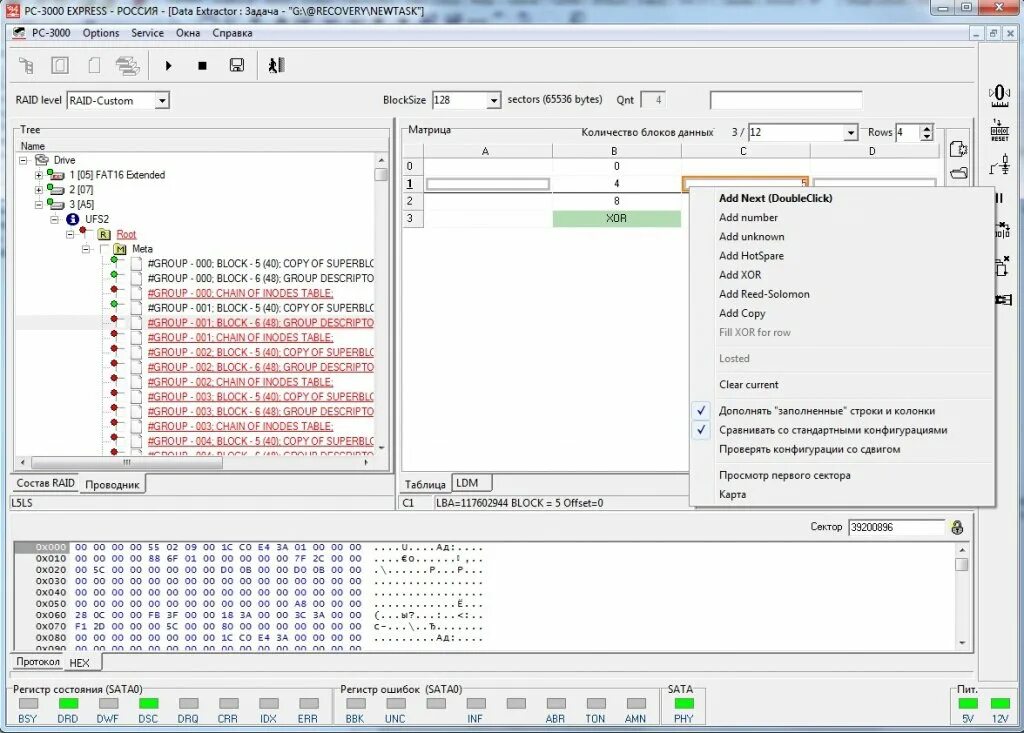Switch to the Протокол tab
Image resolution: width=1024 pixels, height=733 pixels.
click(x=38, y=662)
